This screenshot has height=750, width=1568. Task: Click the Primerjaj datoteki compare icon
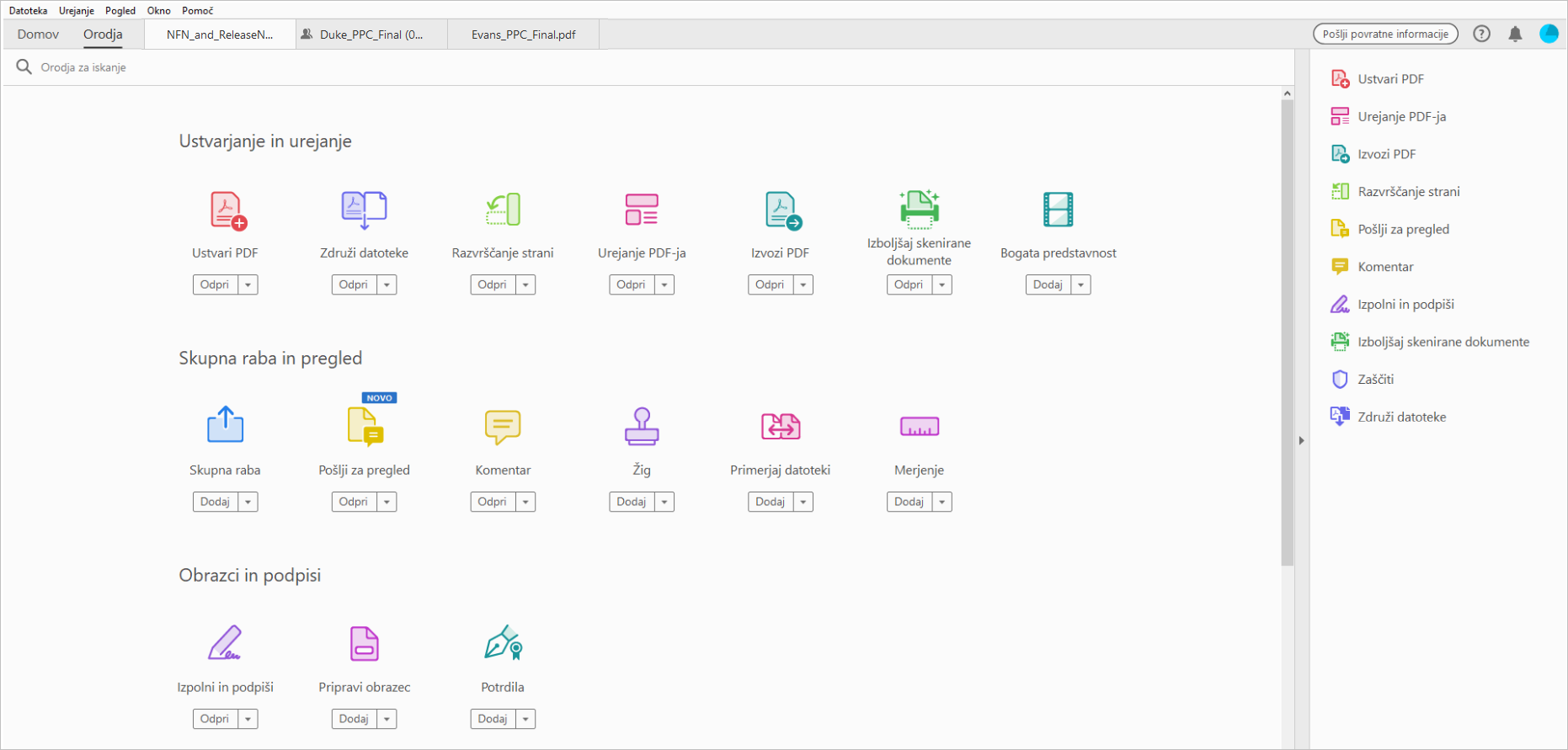tap(781, 427)
